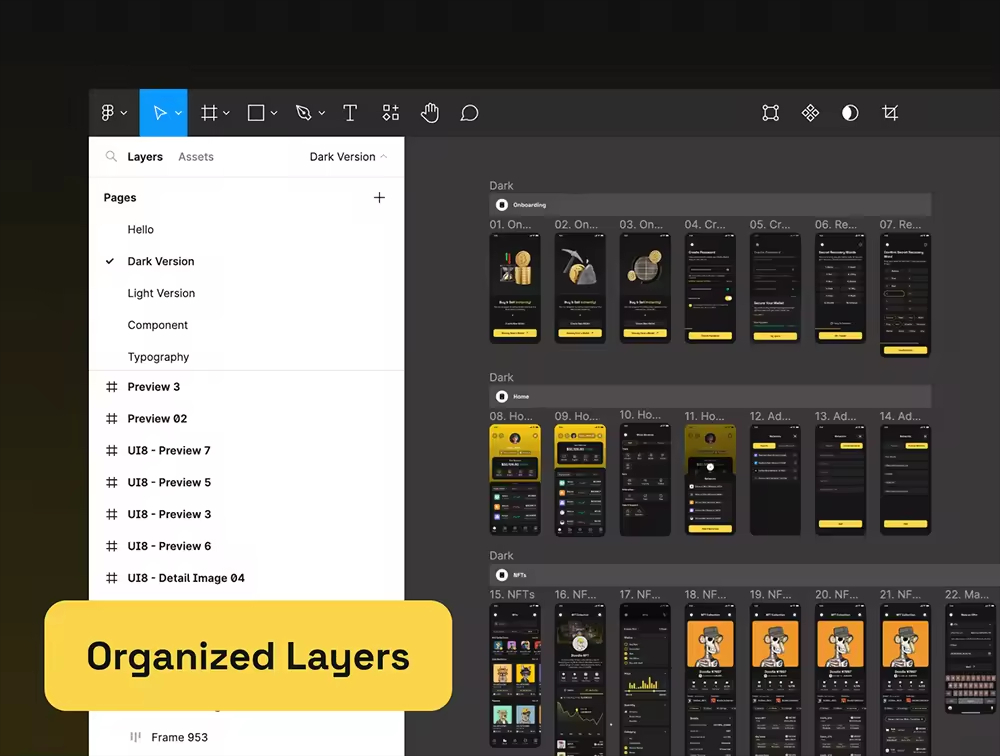The width and height of the screenshot is (1000, 756).
Task: Select the UI8 - Preview 7 frame layer
Action: (169, 450)
